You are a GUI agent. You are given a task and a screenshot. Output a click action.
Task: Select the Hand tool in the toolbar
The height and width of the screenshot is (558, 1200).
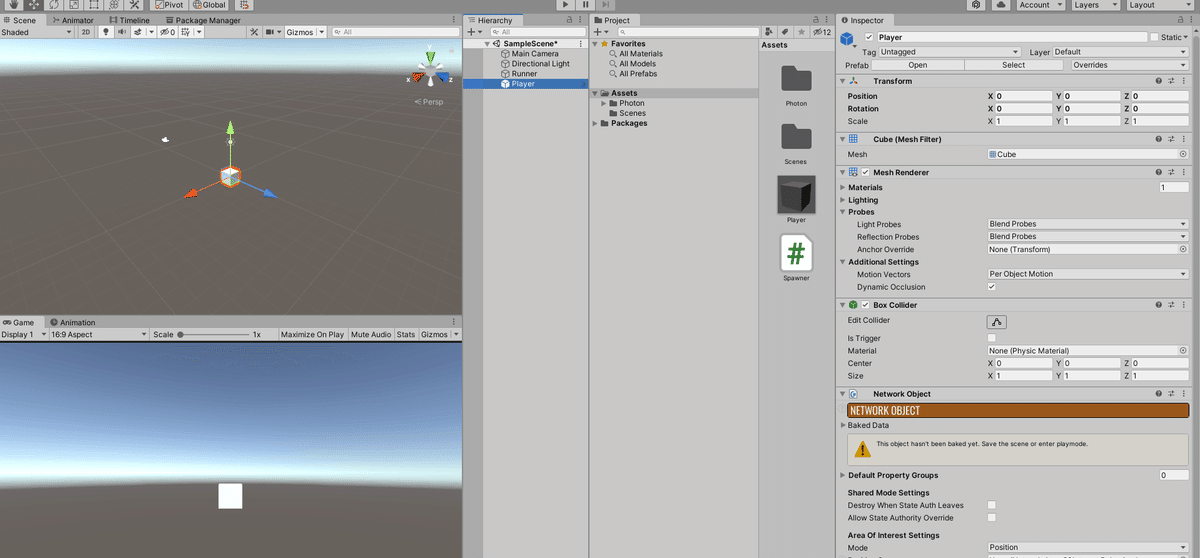13,5
